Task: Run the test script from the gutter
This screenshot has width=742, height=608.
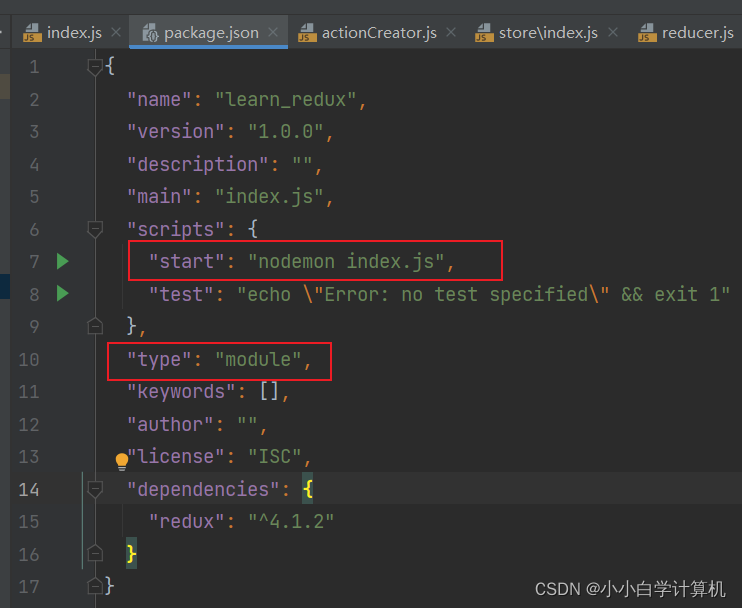Action: pos(62,293)
